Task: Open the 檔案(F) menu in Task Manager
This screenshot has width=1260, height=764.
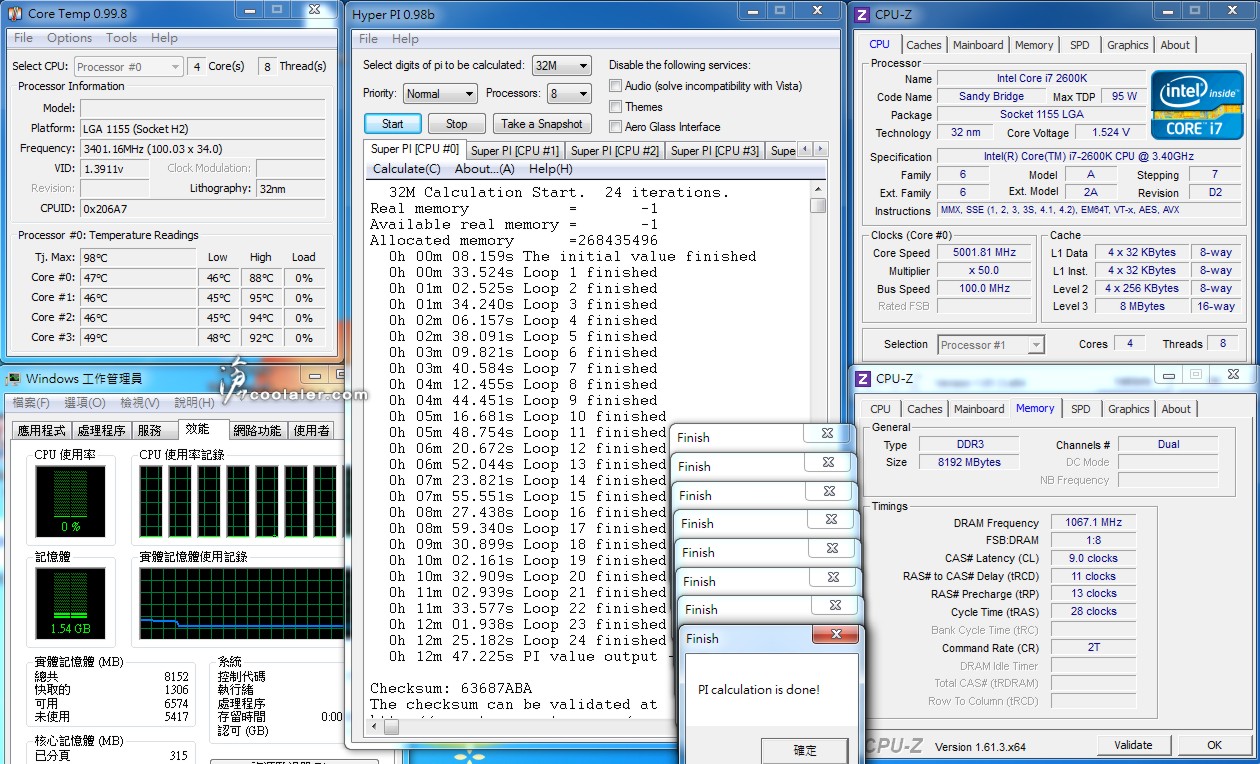Action: [x=30, y=402]
